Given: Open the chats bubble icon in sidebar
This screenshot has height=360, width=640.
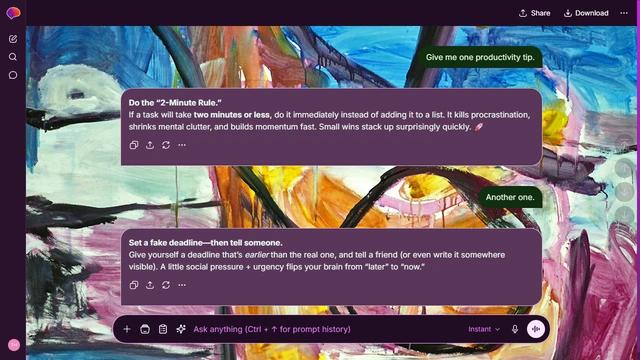Looking at the screenshot, I should pyautogui.click(x=13, y=75).
